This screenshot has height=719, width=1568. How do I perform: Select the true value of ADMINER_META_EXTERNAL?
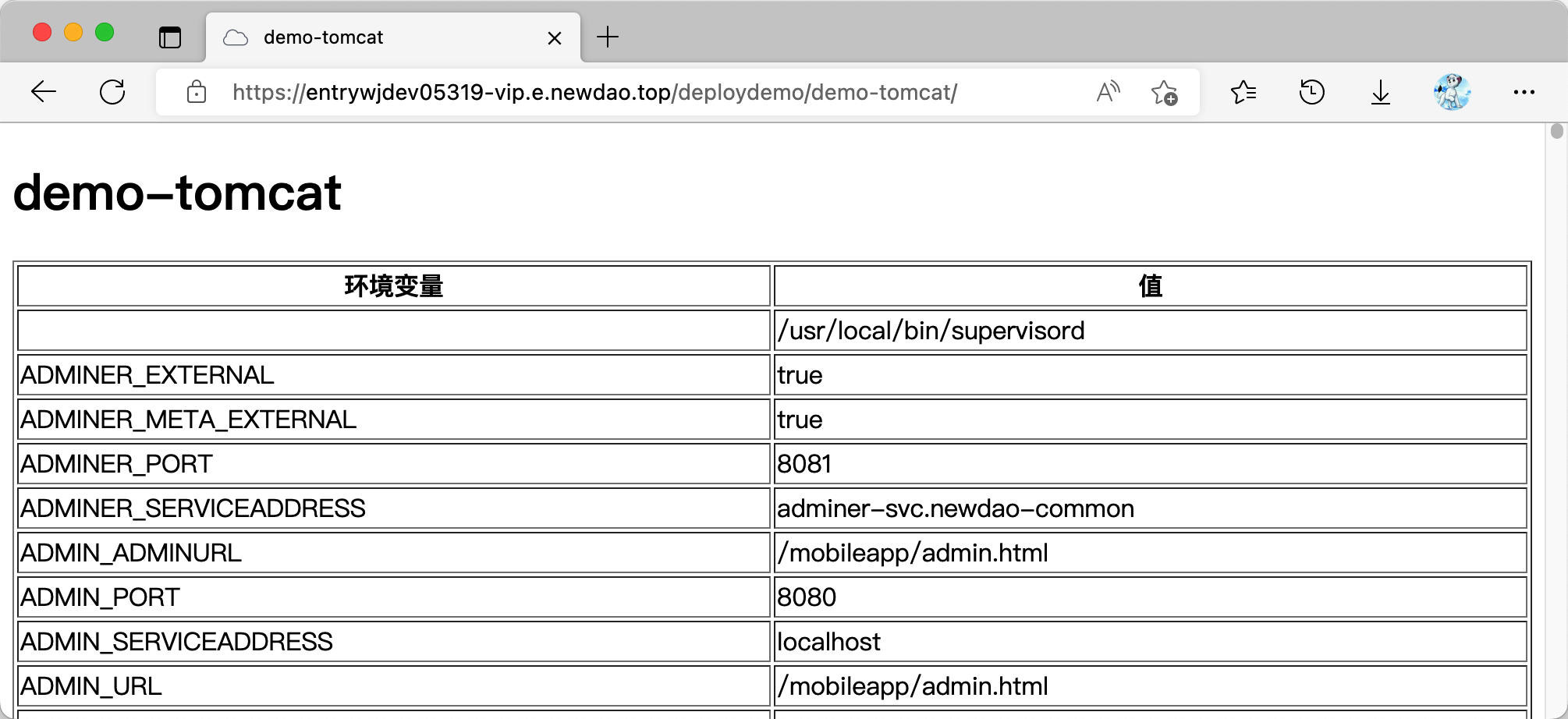(800, 420)
